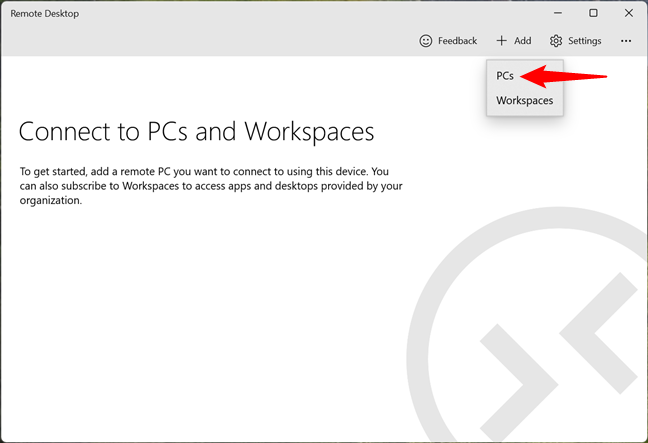The width and height of the screenshot is (648, 443).
Task: Click the Add text label in toolbar
Action: pos(523,41)
